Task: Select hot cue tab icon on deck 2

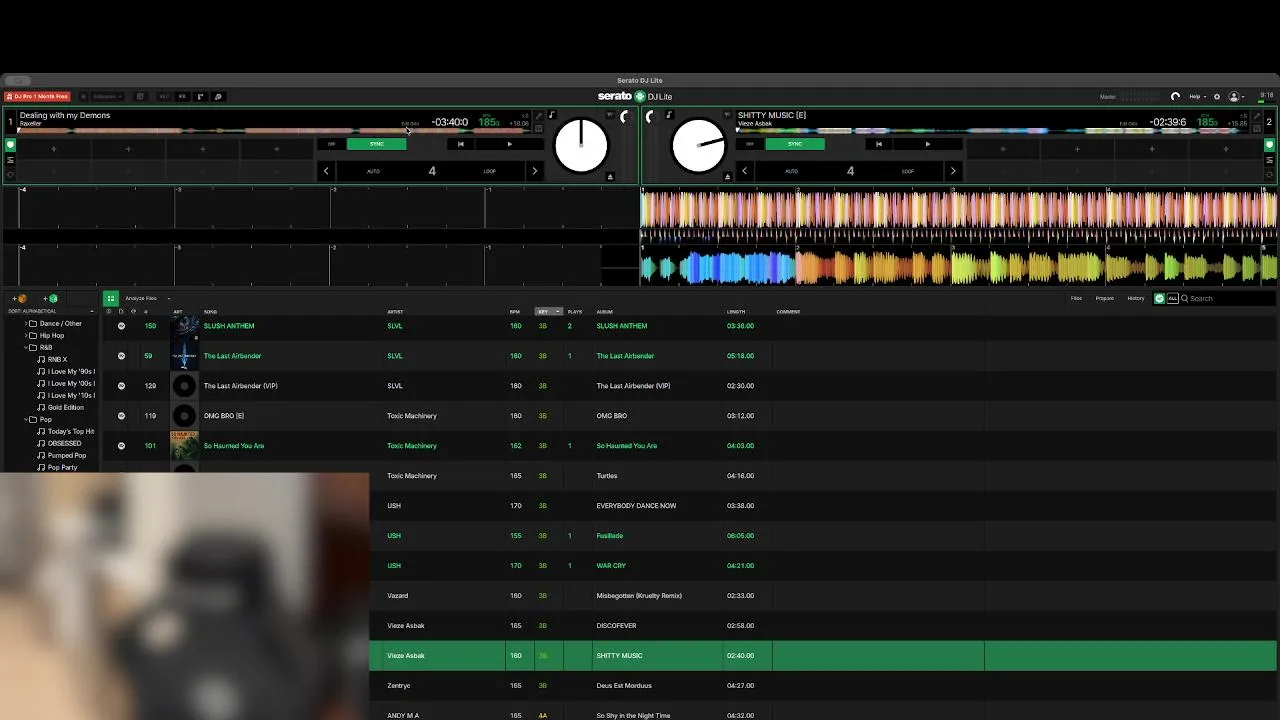Action: [1269, 145]
